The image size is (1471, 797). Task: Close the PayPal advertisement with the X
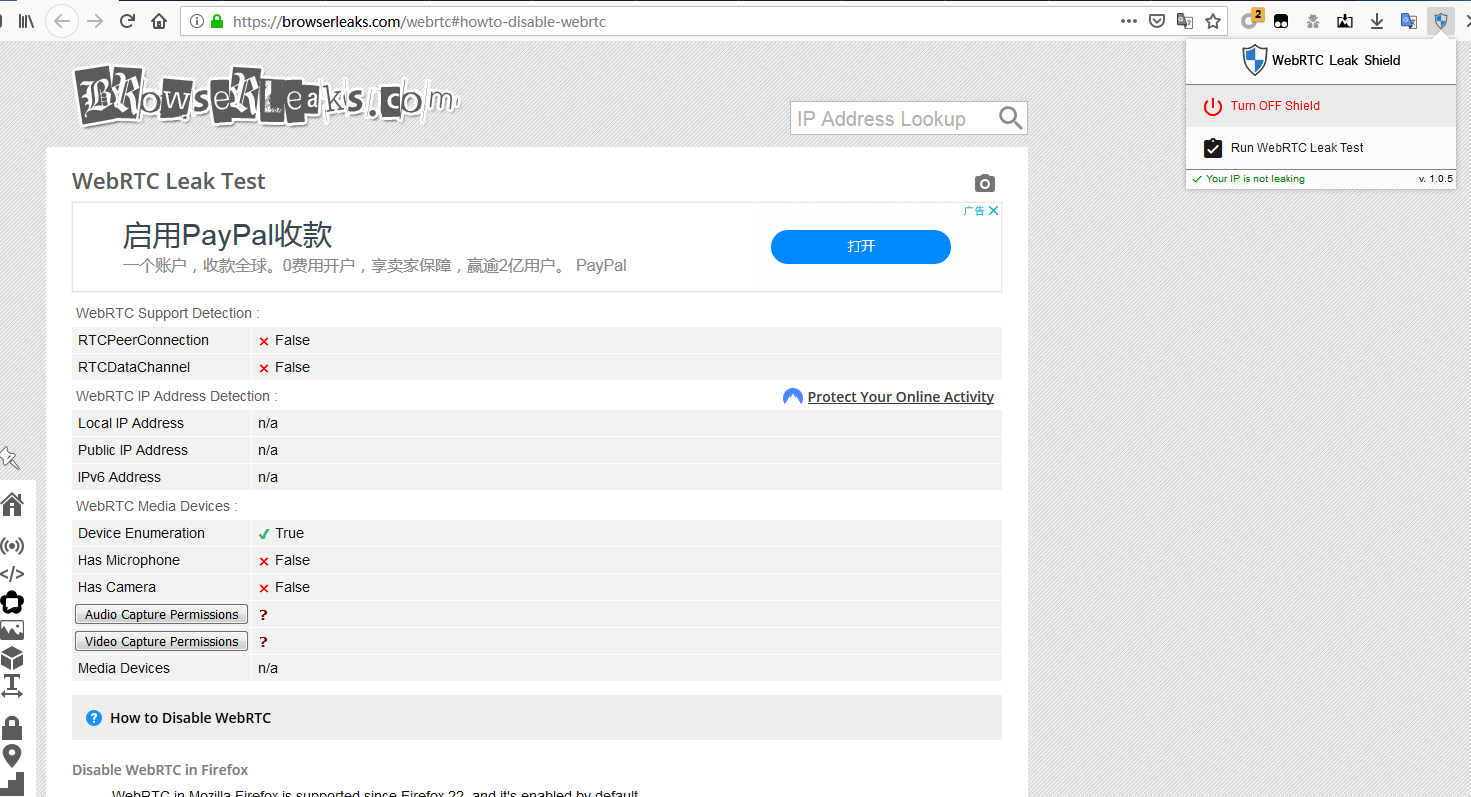pos(993,210)
